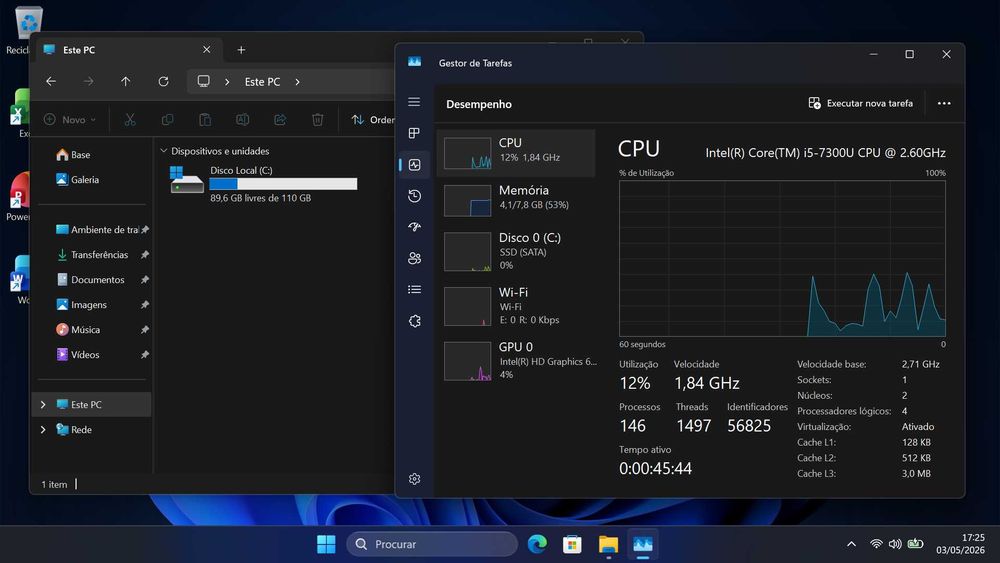The image size is (1000, 563).
Task: Open Task Manager settings gear
Action: pos(414,479)
